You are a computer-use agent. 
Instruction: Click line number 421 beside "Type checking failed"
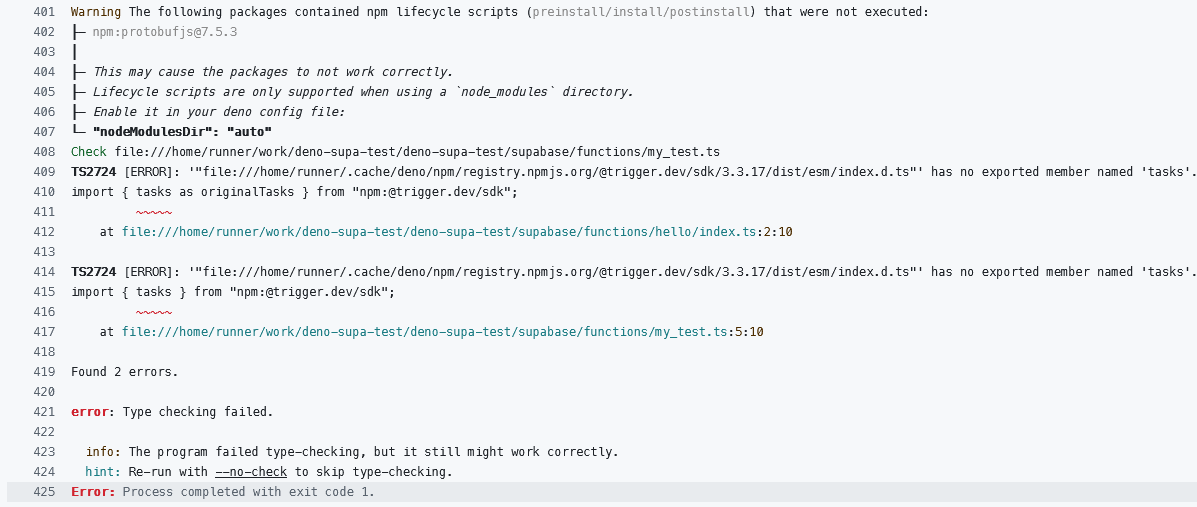43,412
